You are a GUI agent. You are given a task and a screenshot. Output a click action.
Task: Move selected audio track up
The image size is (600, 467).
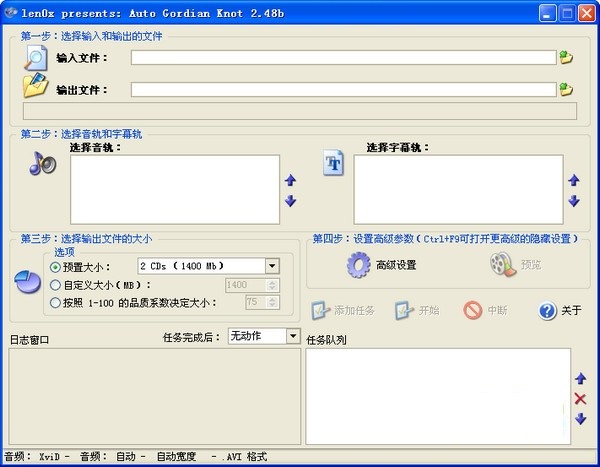point(290,180)
